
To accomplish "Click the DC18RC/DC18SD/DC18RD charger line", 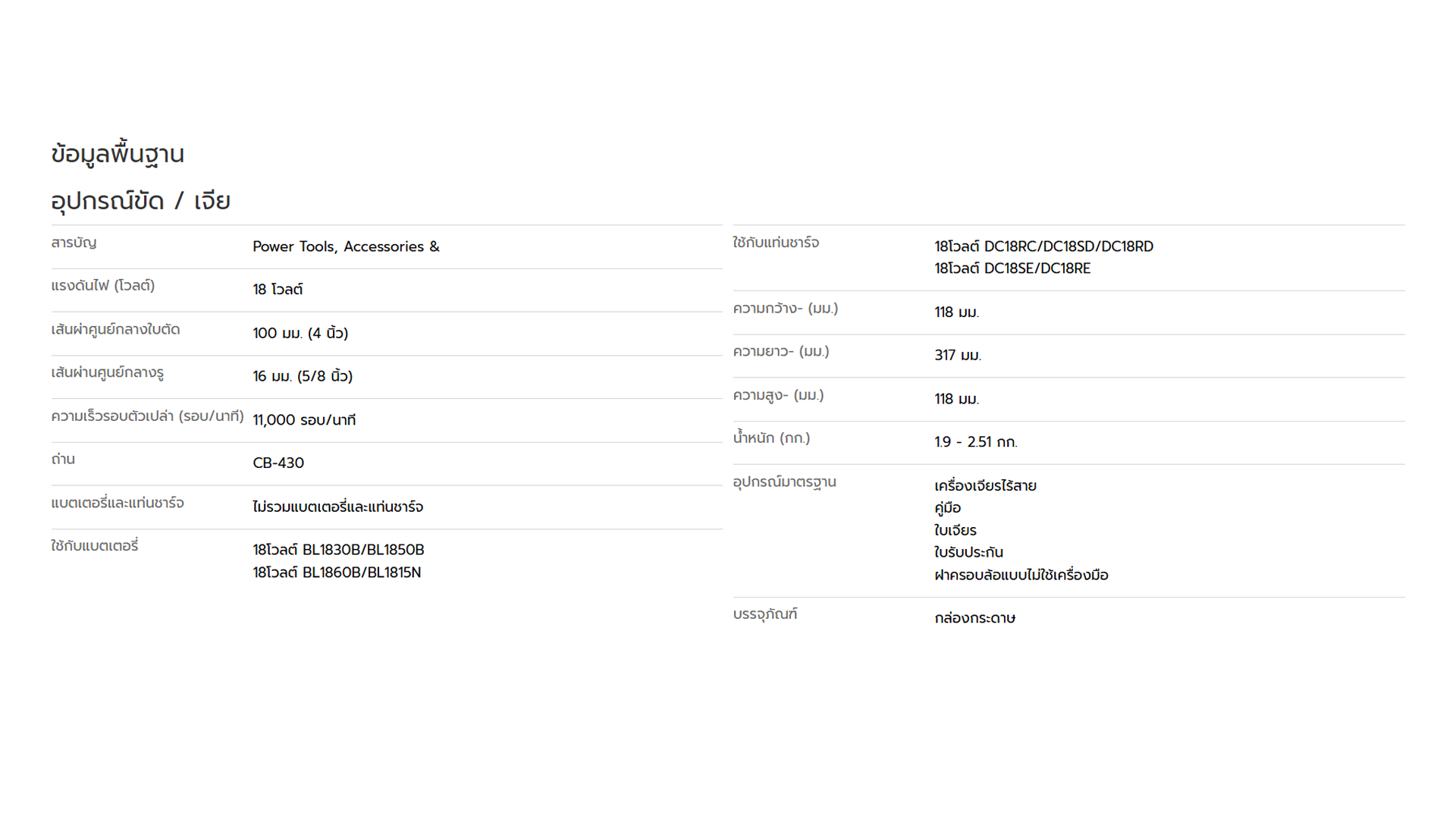I will tap(1043, 247).
